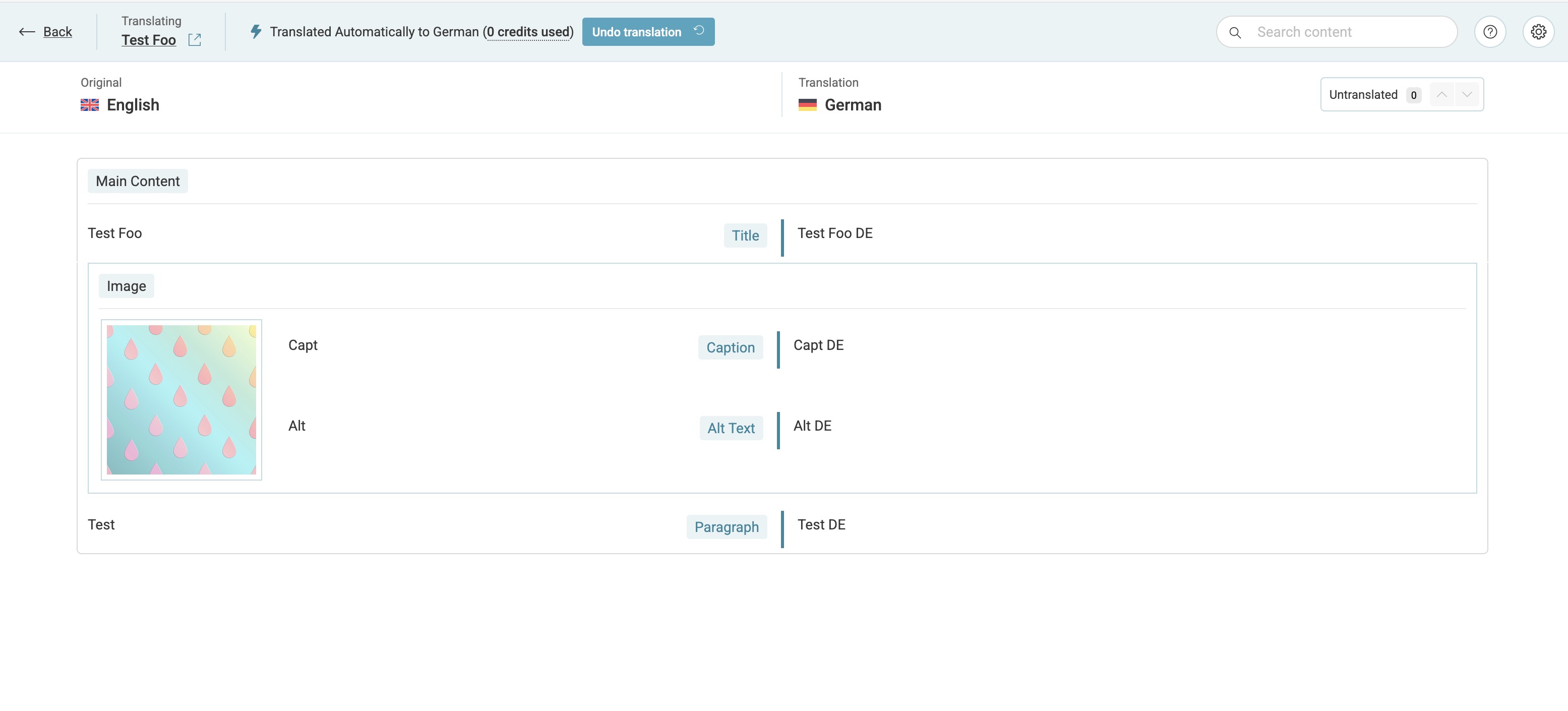The image size is (1568, 711).
Task: Click the original title text Test Foo
Action: click(x=114, y=233)
